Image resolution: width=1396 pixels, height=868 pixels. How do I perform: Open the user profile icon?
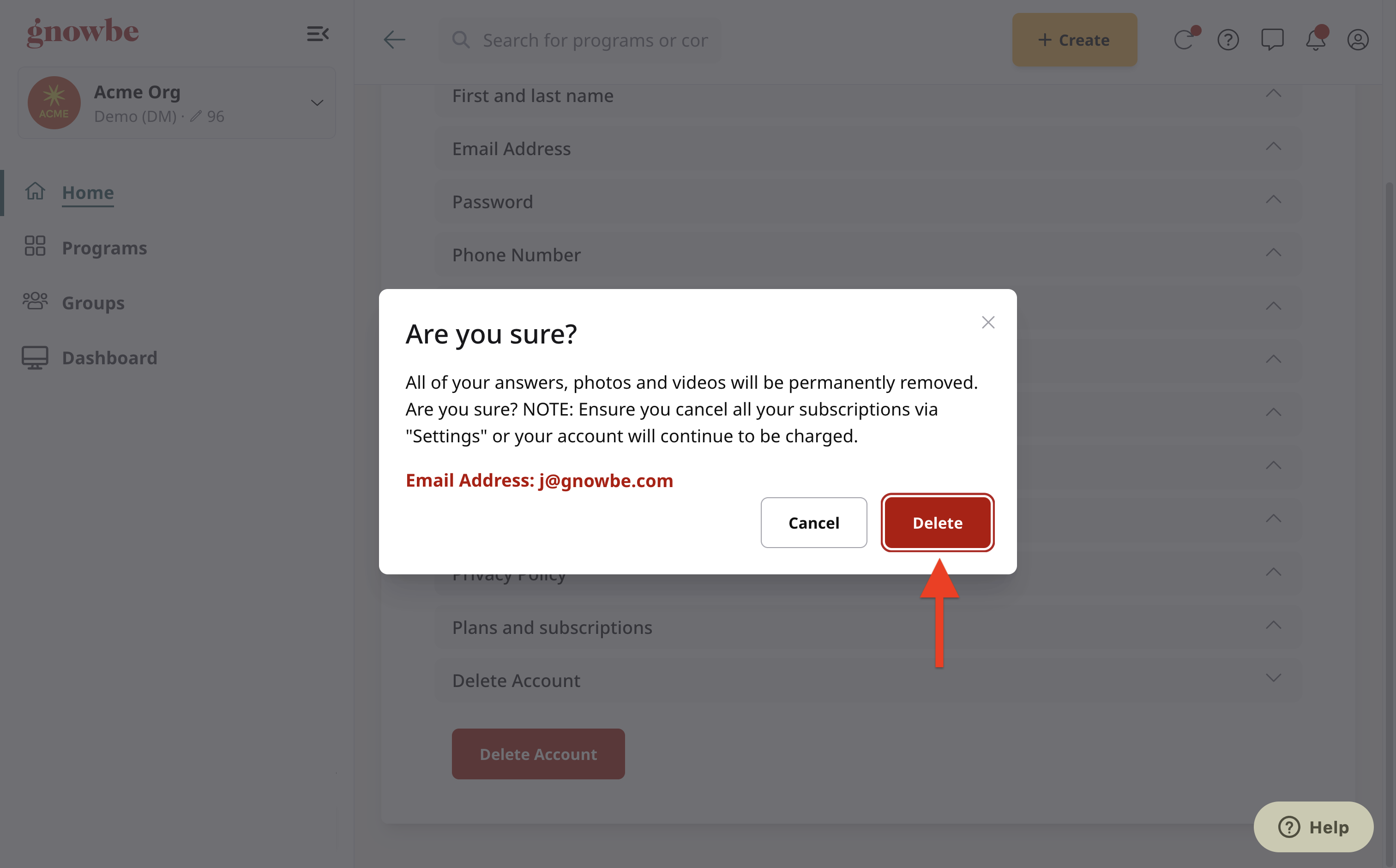click(x=1358, y=40)
